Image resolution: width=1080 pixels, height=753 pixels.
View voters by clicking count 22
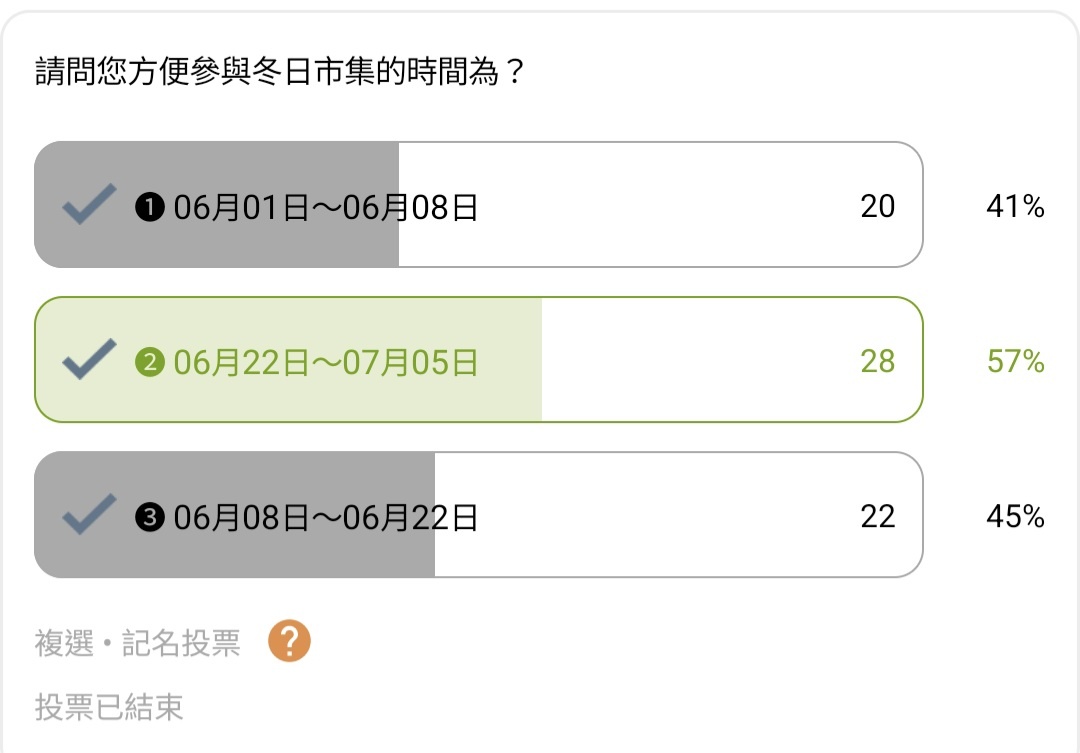point(878,516)
